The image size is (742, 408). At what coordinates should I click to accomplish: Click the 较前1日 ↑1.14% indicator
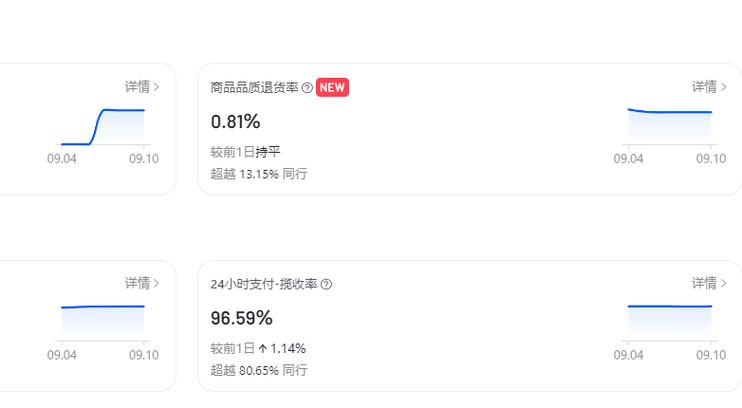click(258, 348)
